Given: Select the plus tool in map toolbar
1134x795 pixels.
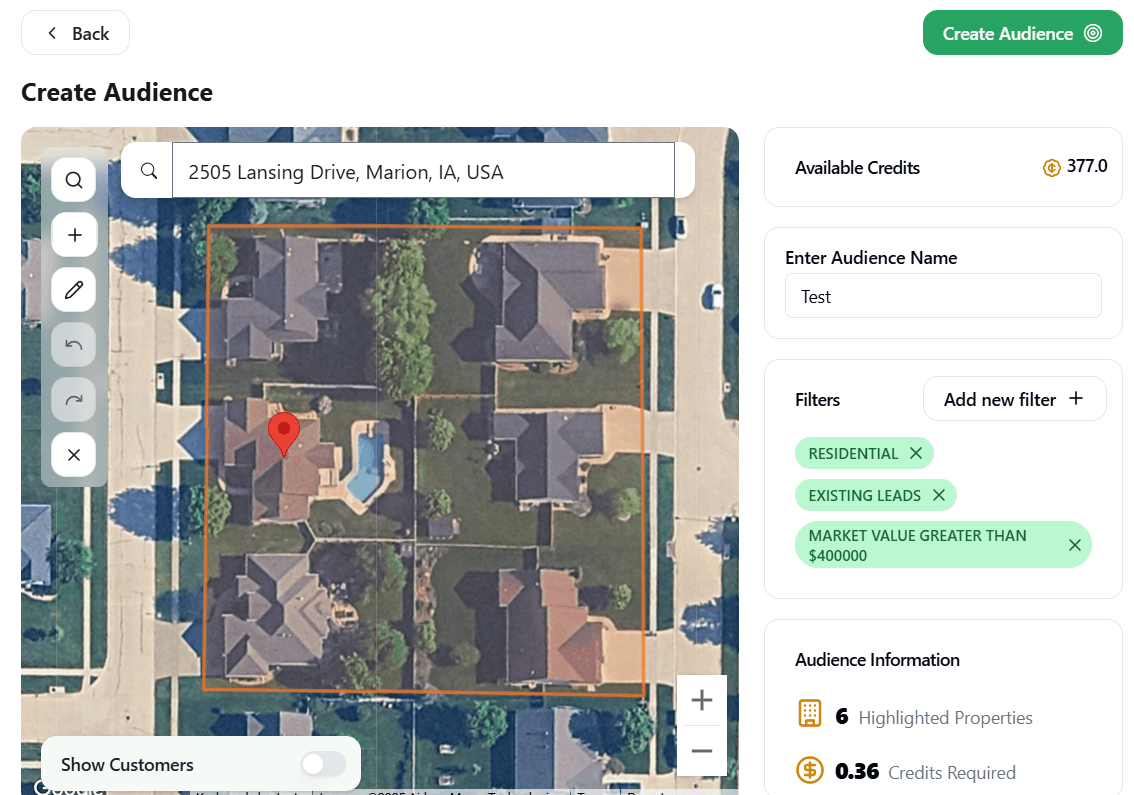Looking at the screenshot, I should coord(74,235).
